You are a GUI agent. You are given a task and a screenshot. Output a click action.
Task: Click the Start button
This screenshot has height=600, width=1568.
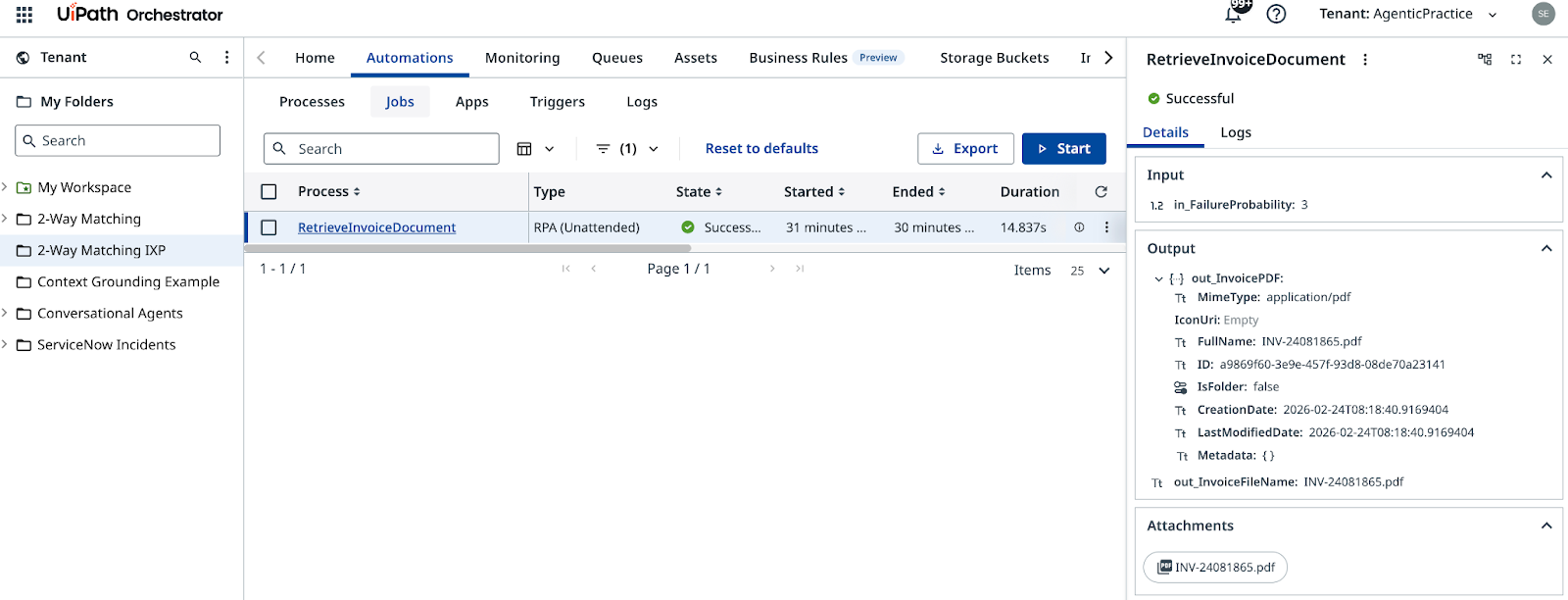(x=1064, y=149)
